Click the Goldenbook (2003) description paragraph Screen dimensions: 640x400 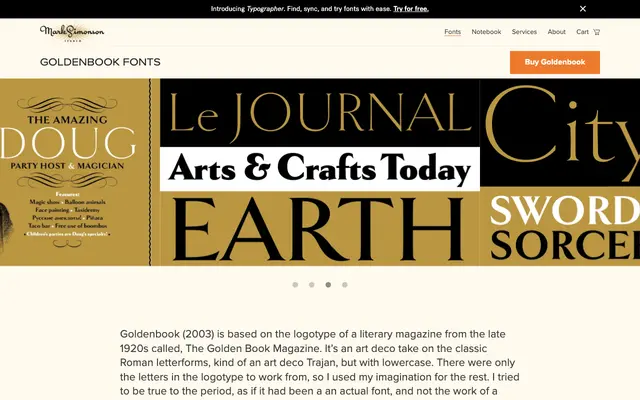[x=320, y=362]
